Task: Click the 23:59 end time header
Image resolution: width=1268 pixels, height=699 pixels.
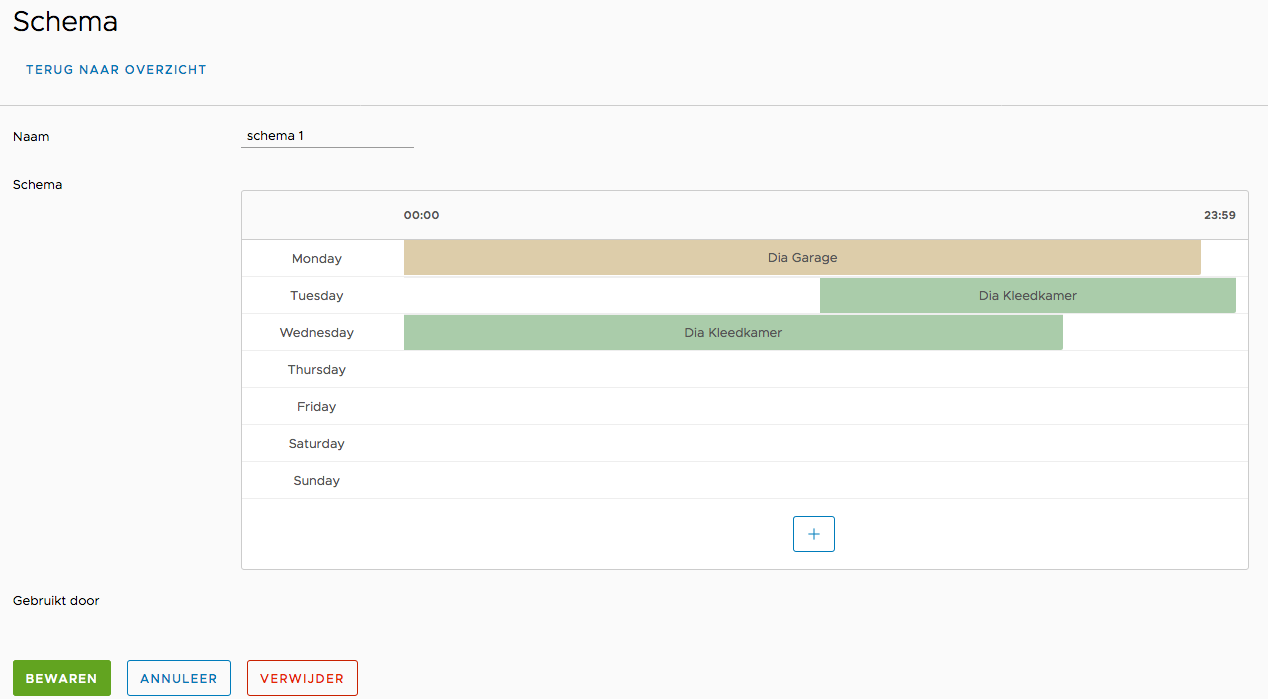Action: (x=1219, y=215)
